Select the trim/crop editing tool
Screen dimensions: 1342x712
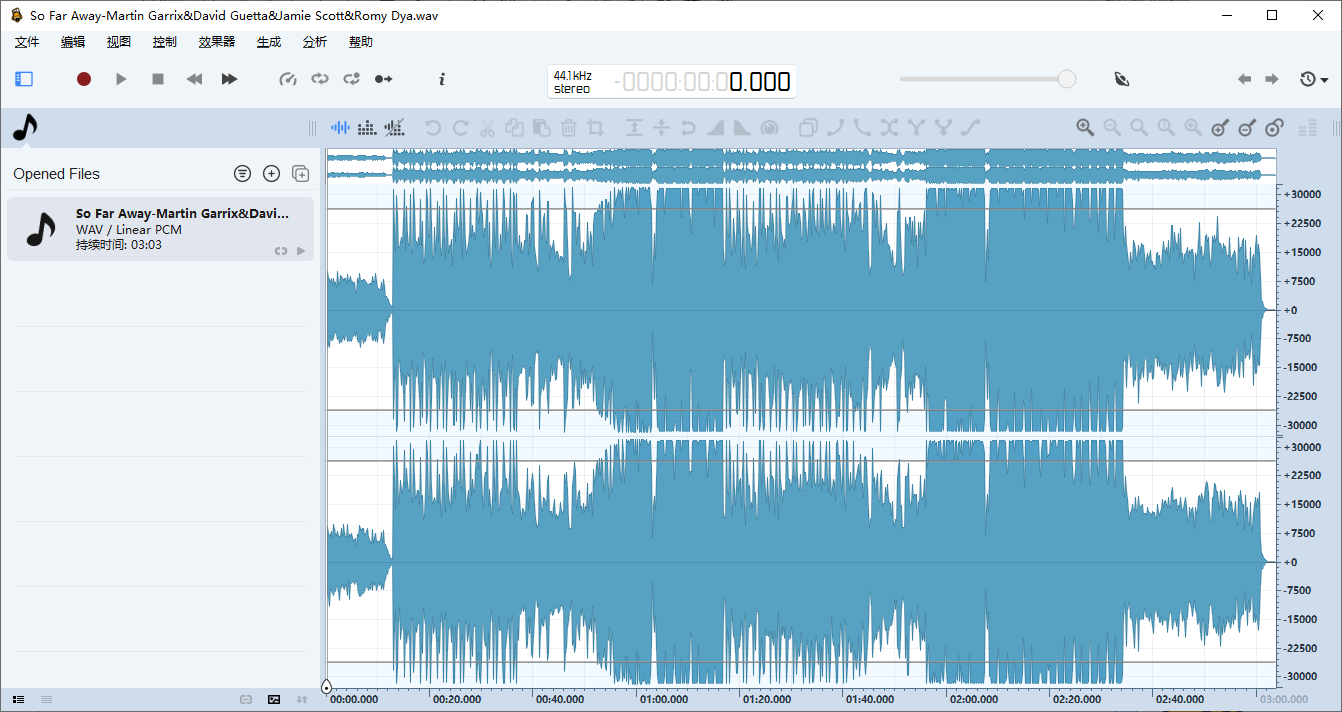(x=596, y=128)
